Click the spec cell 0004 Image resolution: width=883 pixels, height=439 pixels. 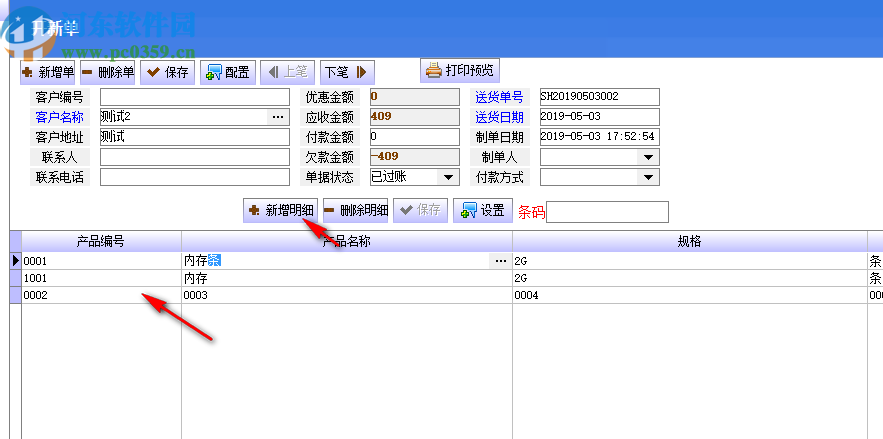[690, 295]
